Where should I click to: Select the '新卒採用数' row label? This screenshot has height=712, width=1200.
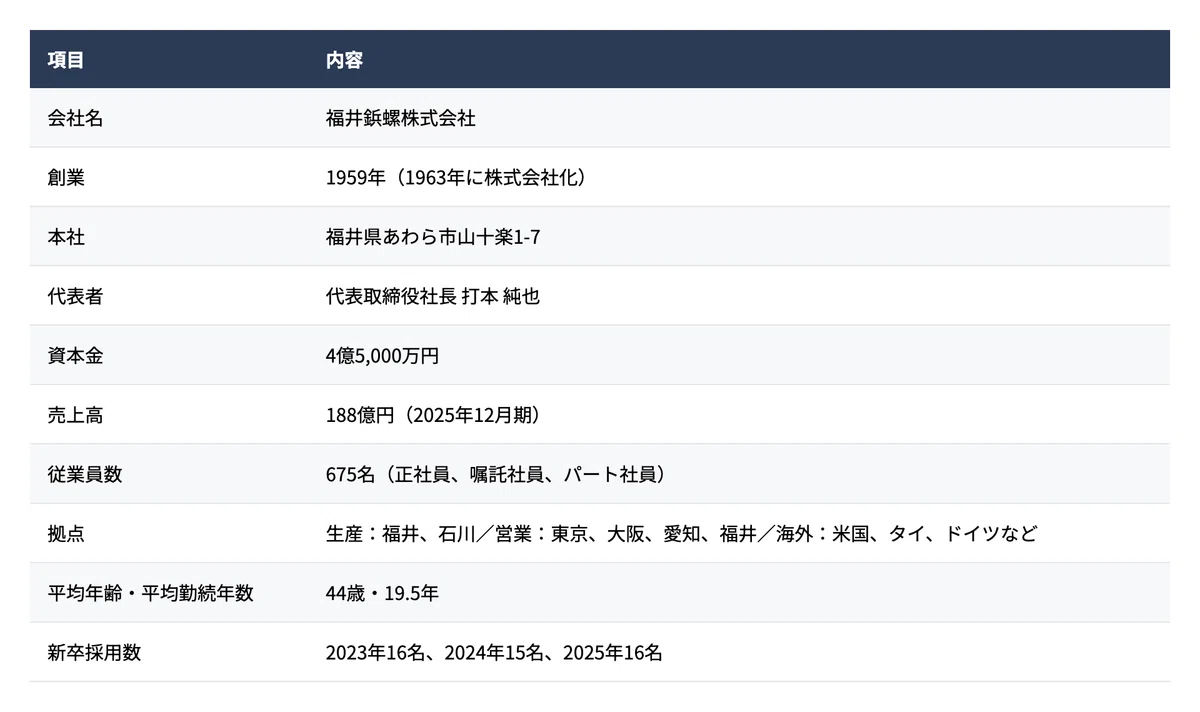tap(94, 653)
